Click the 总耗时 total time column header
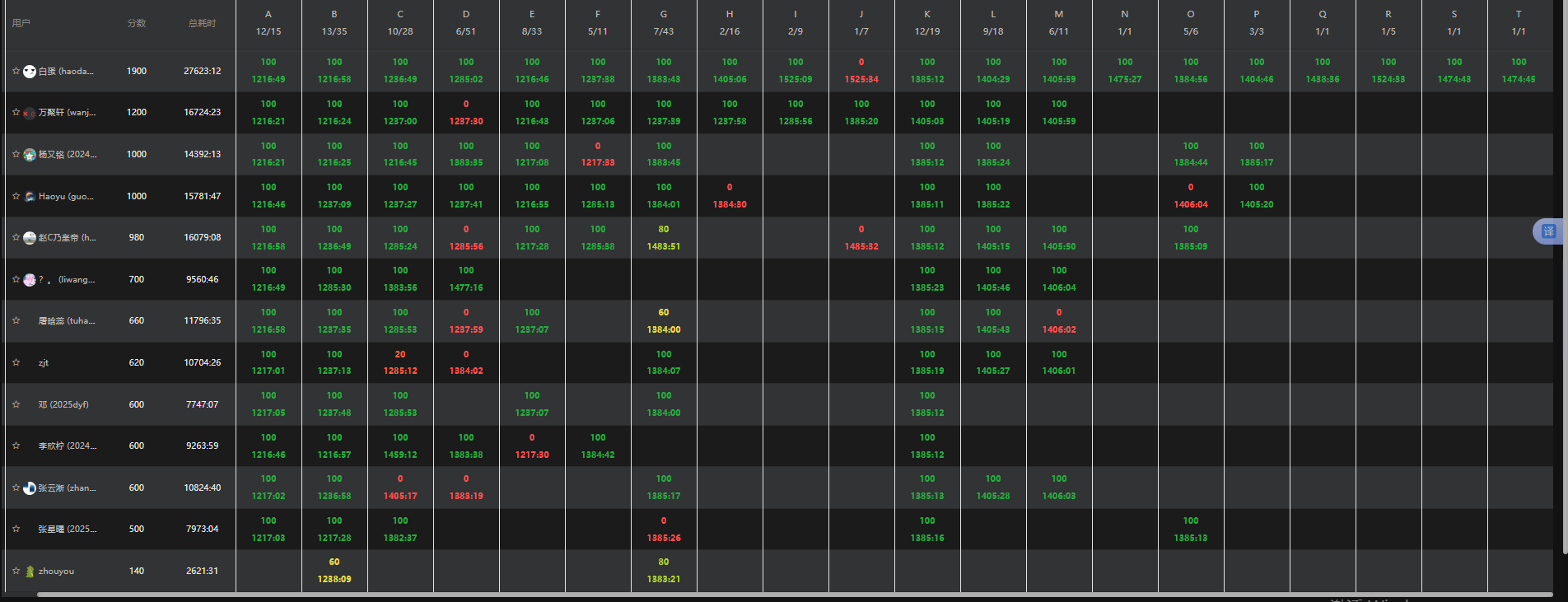Viewport: 1568px width, 602px height. pos(202,23)
